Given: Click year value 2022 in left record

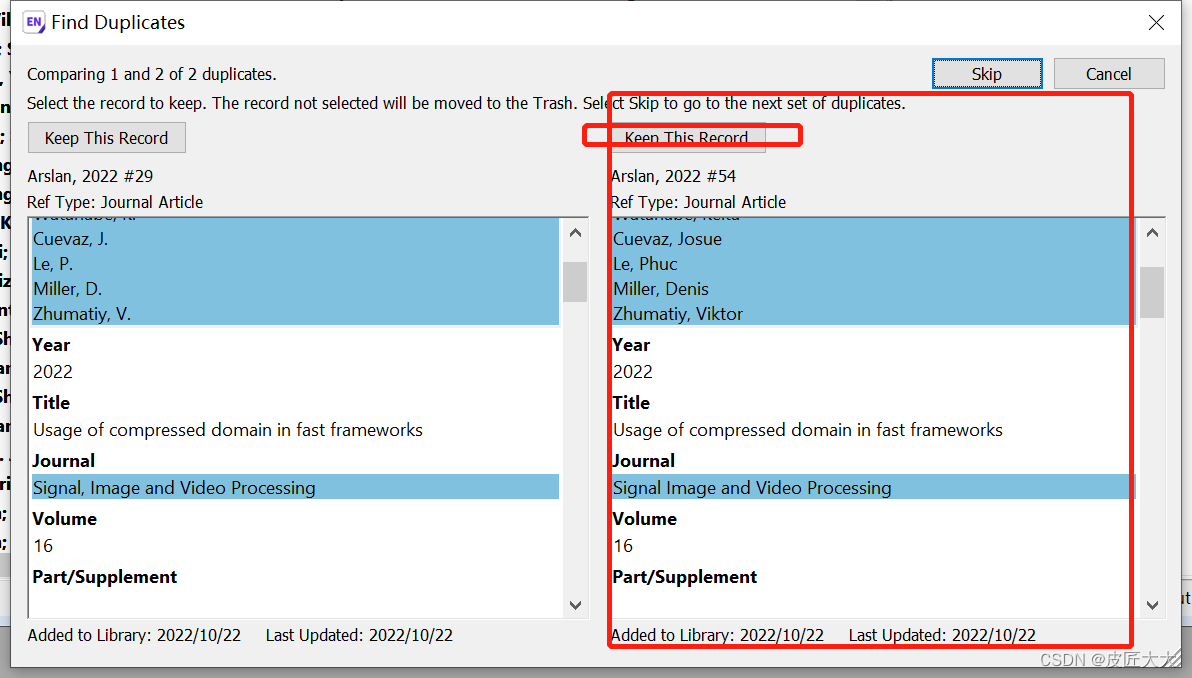Looking at the screenshot, I should pos(53,372).
